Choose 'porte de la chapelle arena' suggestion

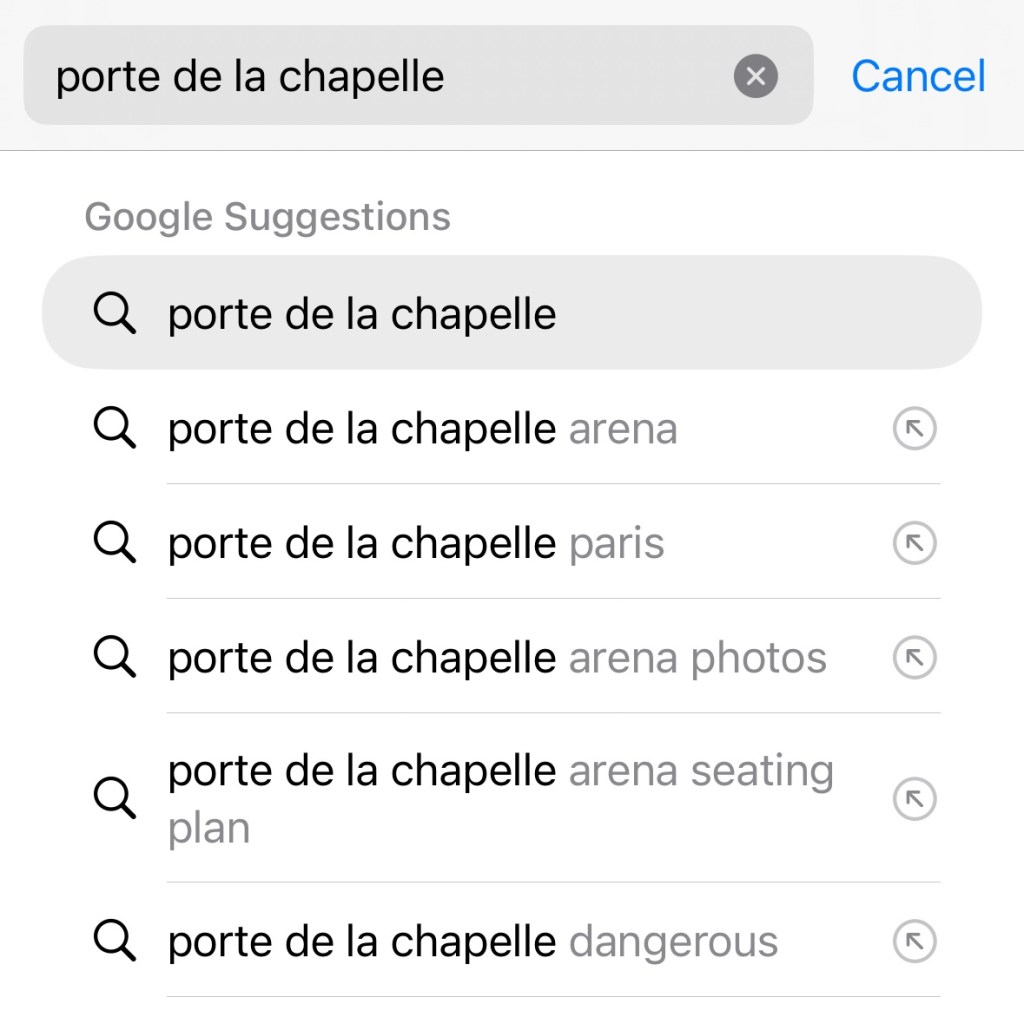coord(422,429)
